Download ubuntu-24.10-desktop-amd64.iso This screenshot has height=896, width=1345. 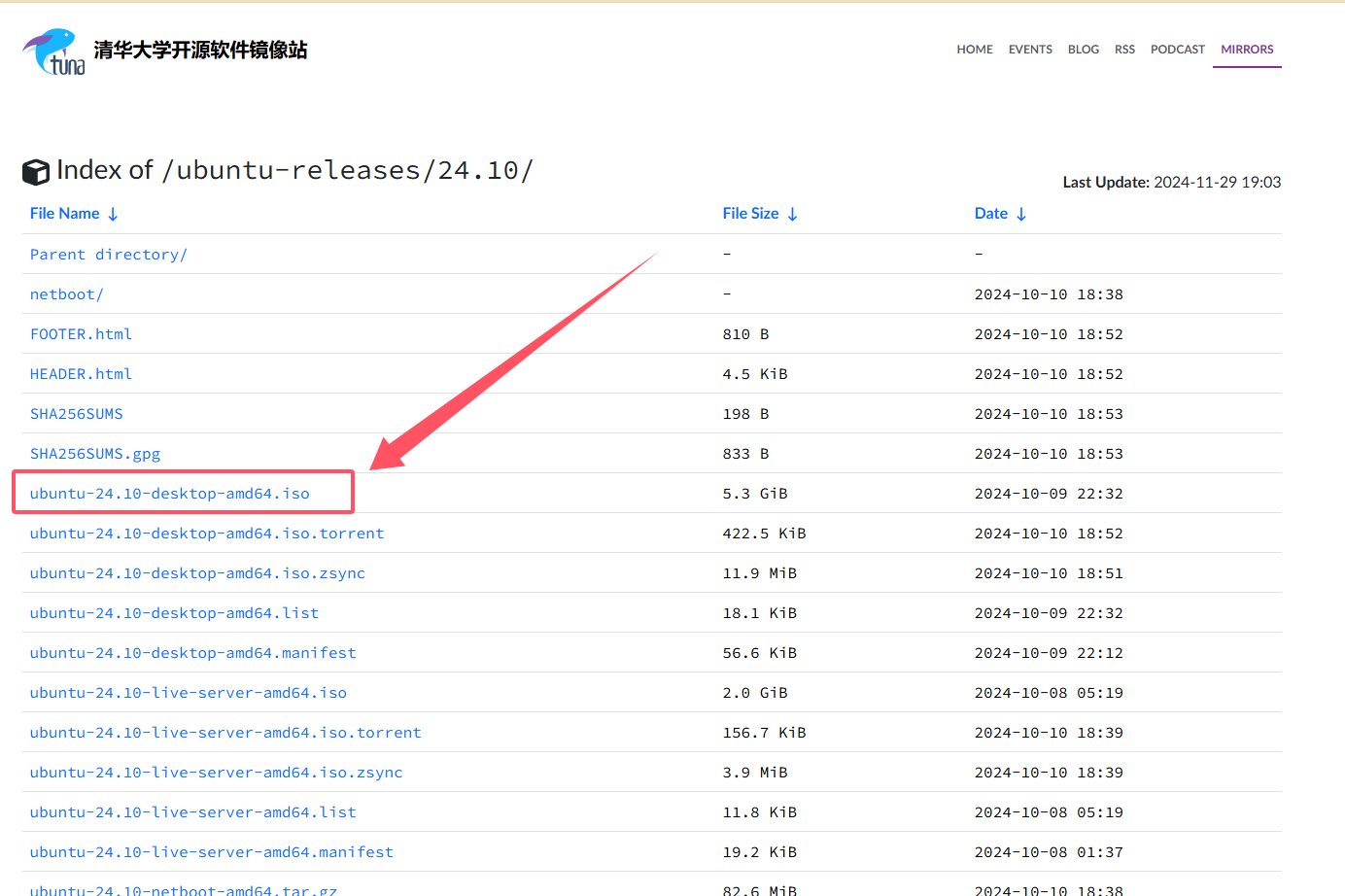pos(170,494)
